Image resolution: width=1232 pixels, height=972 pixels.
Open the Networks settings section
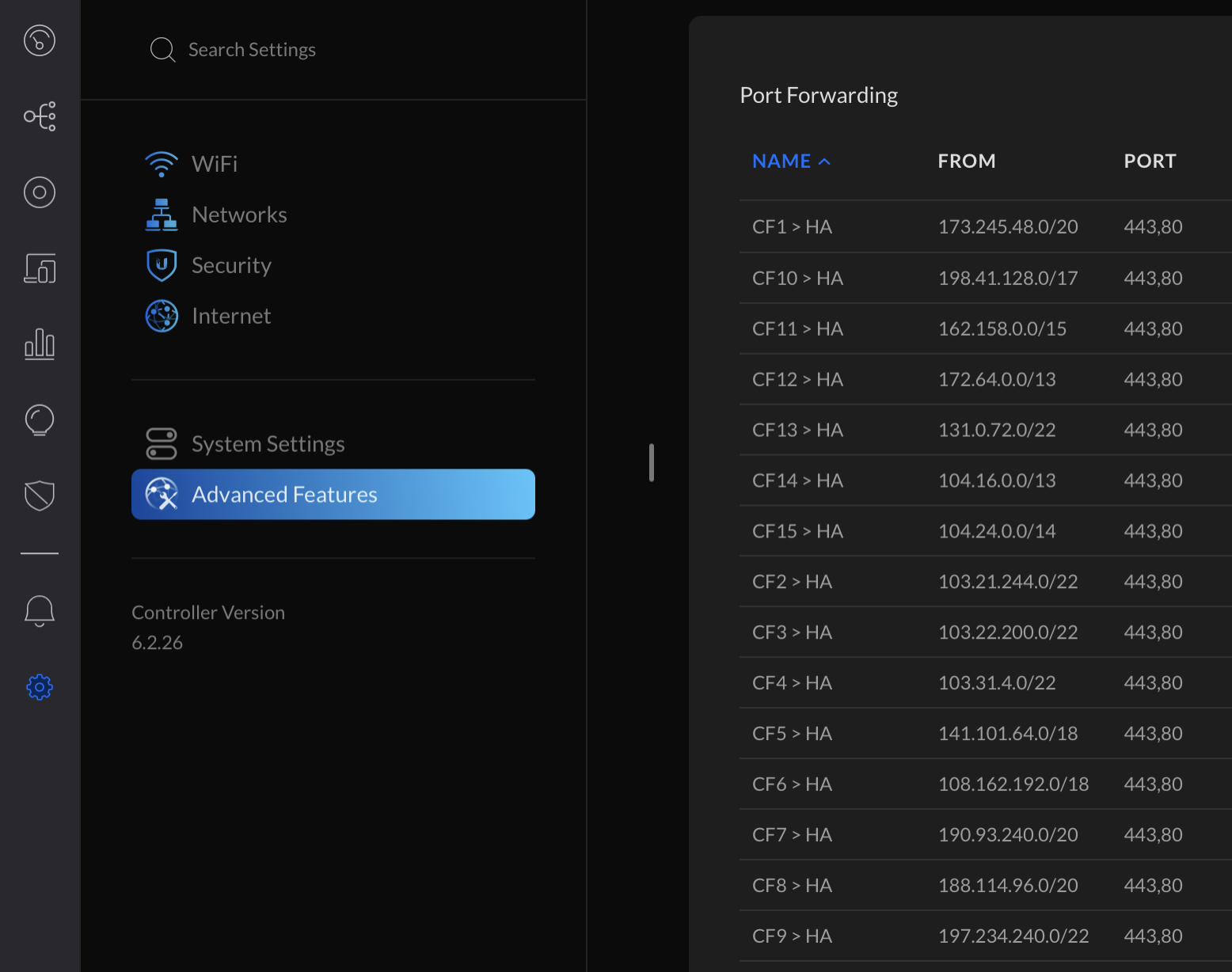(x=238, y=215)
